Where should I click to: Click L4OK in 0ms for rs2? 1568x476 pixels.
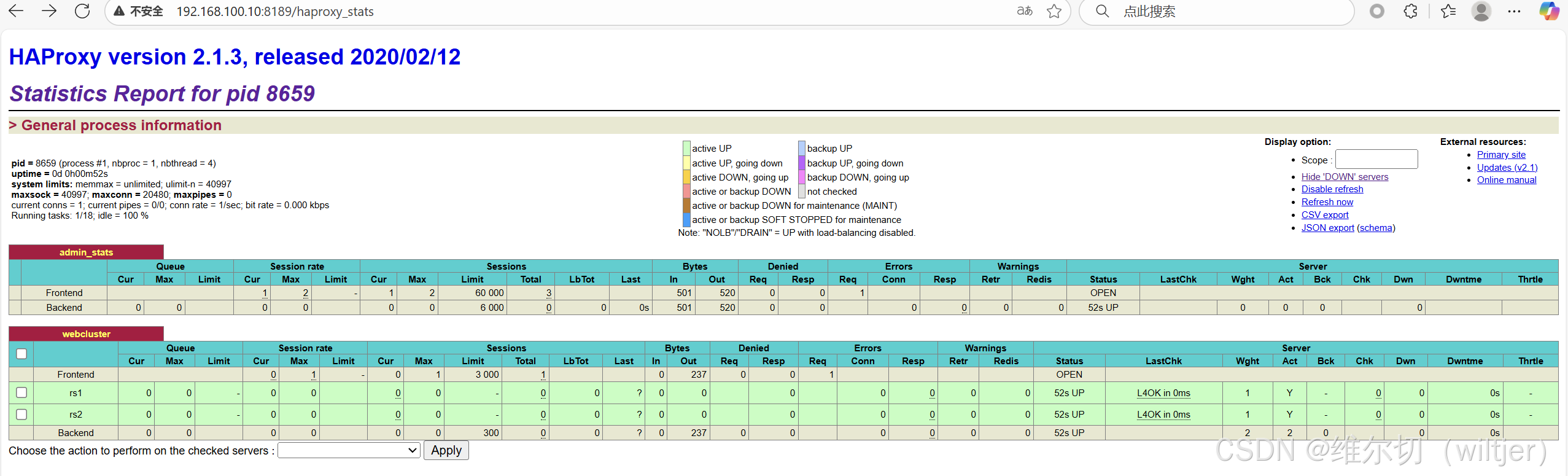(x=1163, y=415)
